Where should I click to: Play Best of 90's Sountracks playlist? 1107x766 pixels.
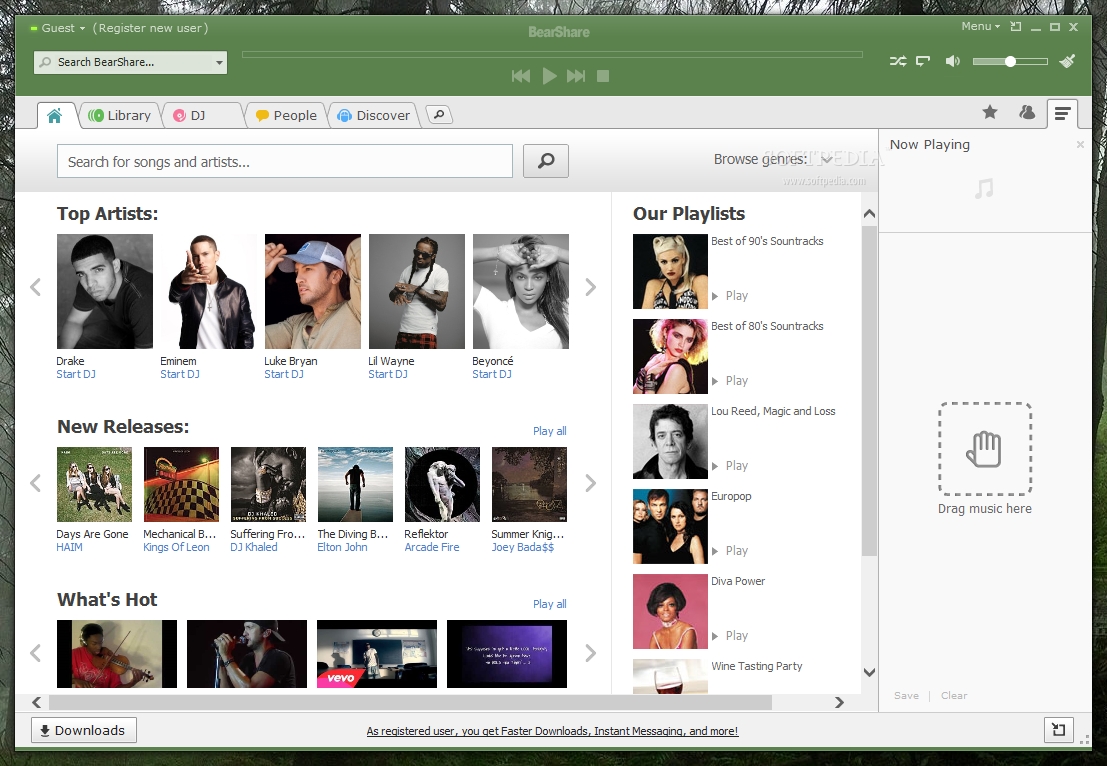[730, 296]
